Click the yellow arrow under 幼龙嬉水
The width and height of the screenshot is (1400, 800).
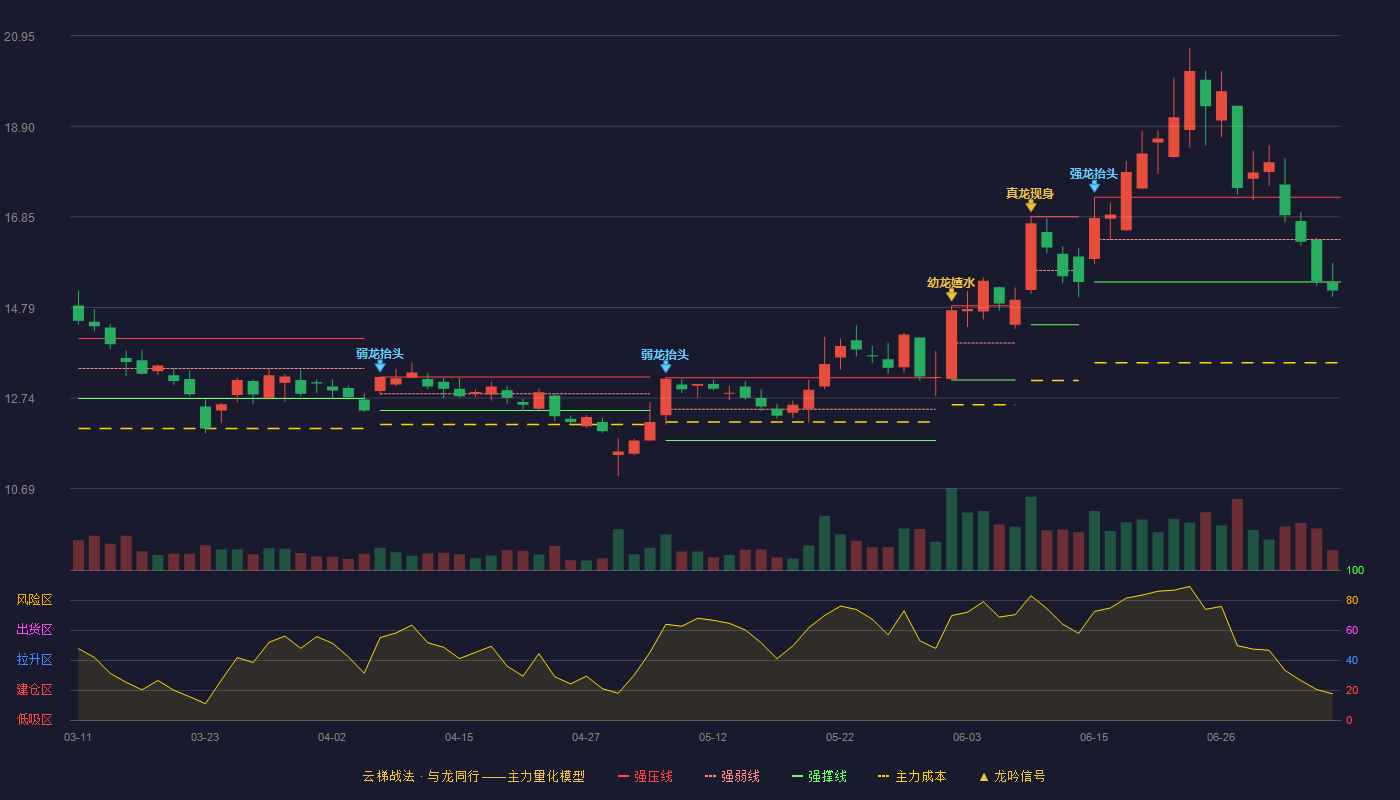951,295
